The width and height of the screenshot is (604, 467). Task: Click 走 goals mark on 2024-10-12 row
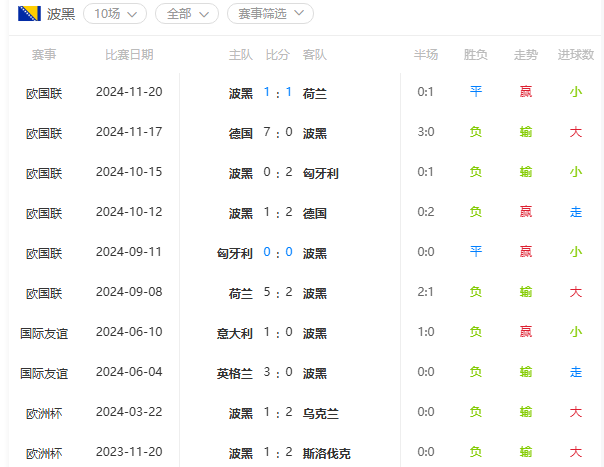click(x=575, y=212)
